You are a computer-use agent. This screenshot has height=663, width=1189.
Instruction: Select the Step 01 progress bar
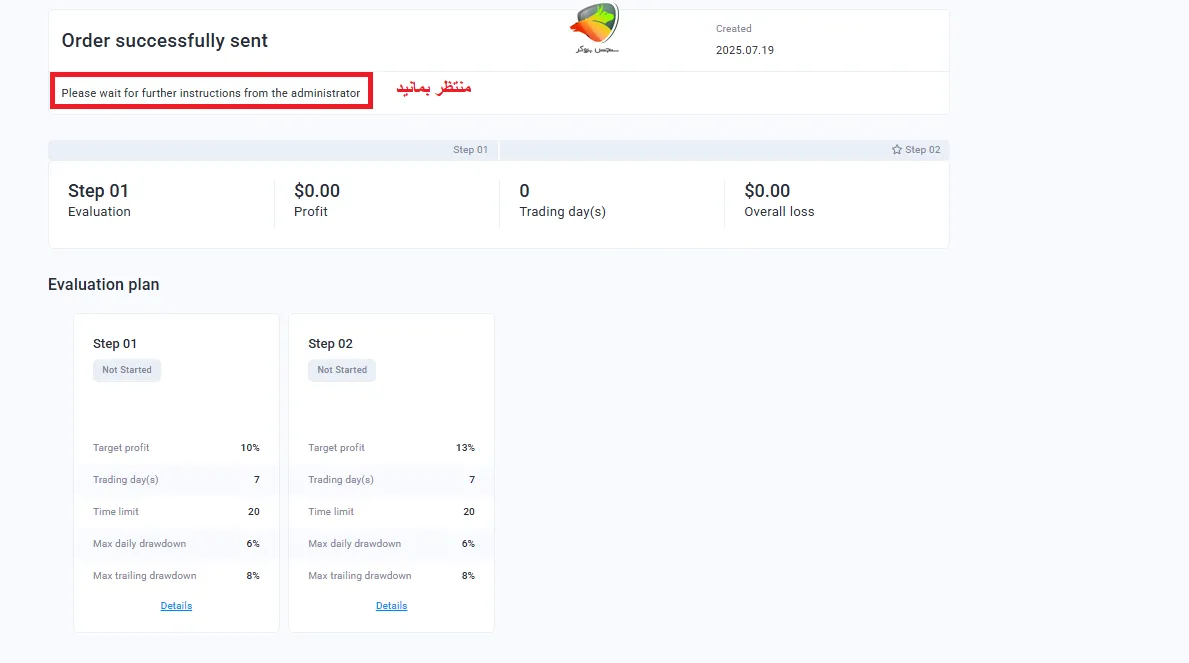point(270,149)
